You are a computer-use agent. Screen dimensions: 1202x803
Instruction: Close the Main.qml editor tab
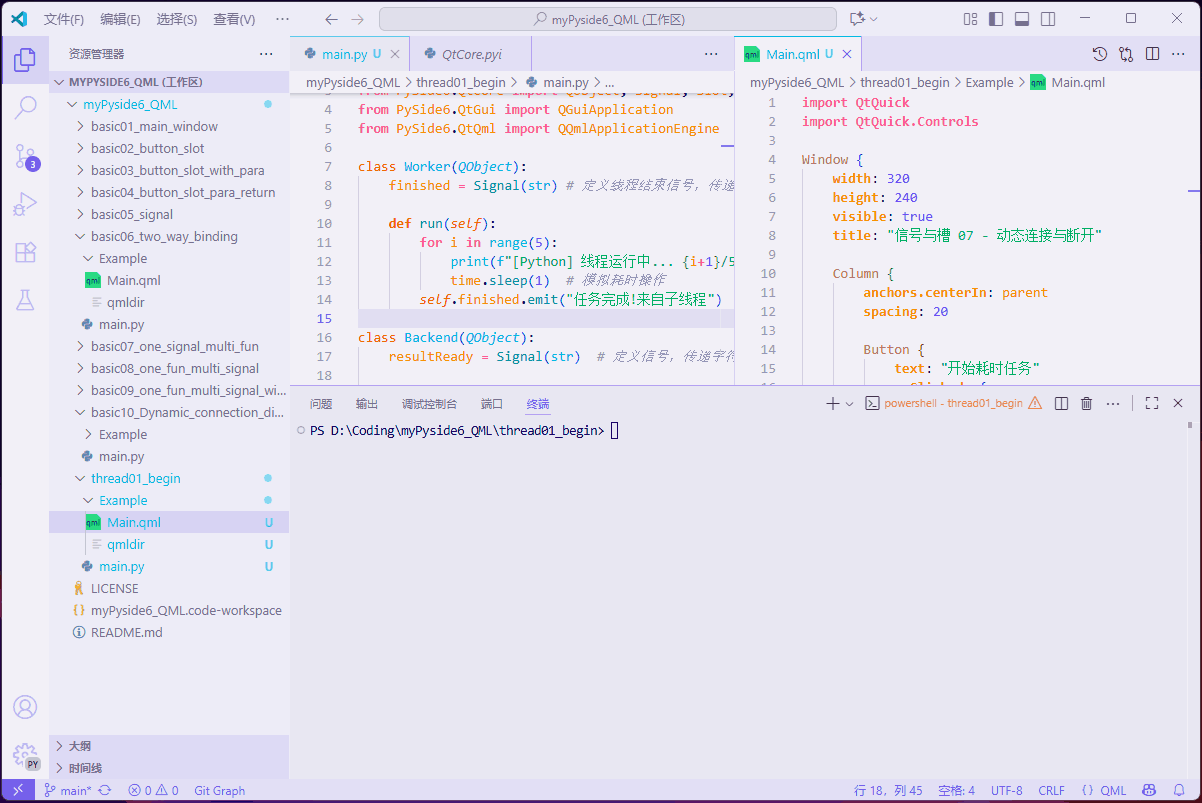847,54
